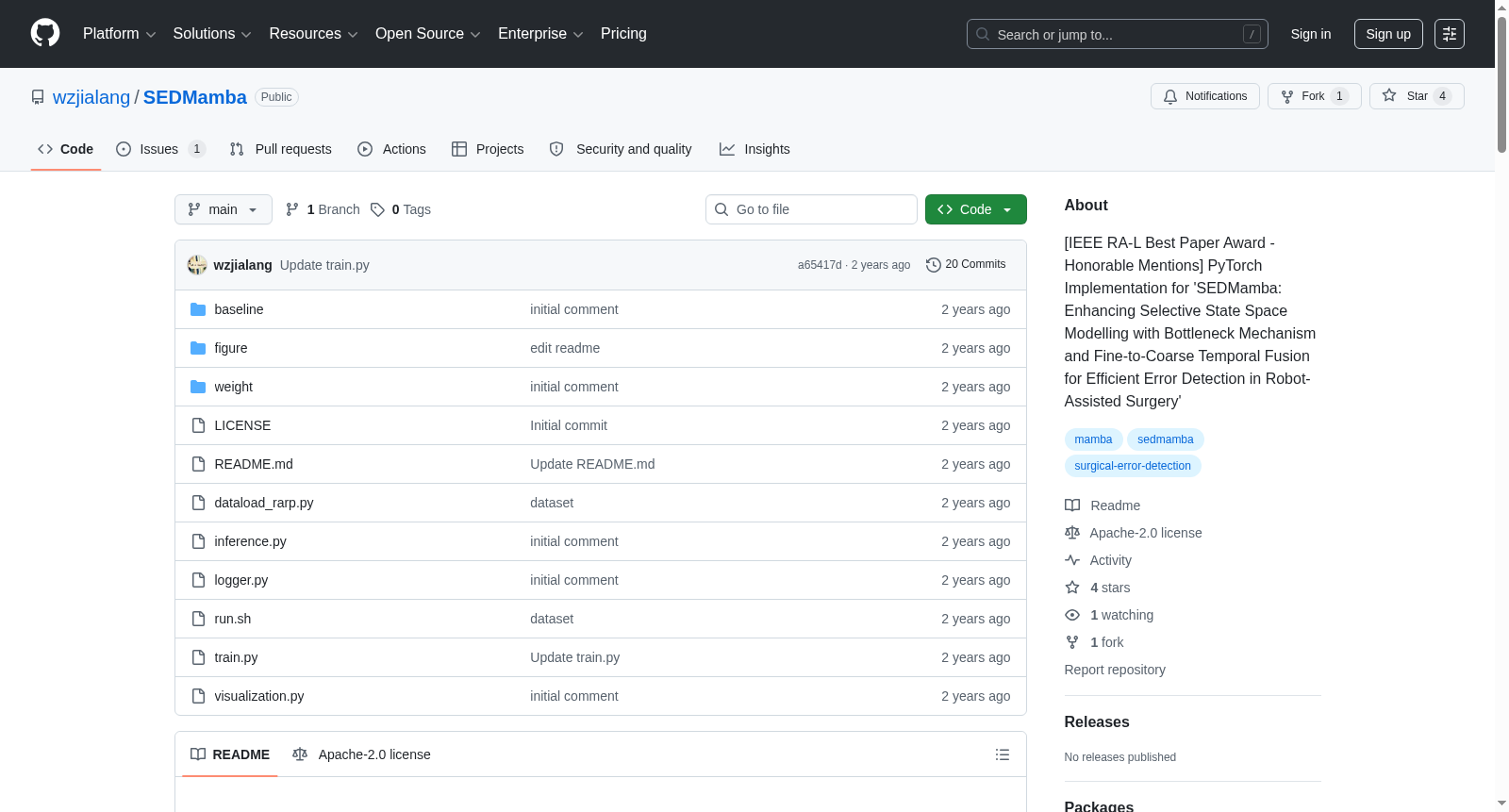Open the main branch selector dropdown
The height and width of the screenshot is (812, 1509).
(224, 209)
